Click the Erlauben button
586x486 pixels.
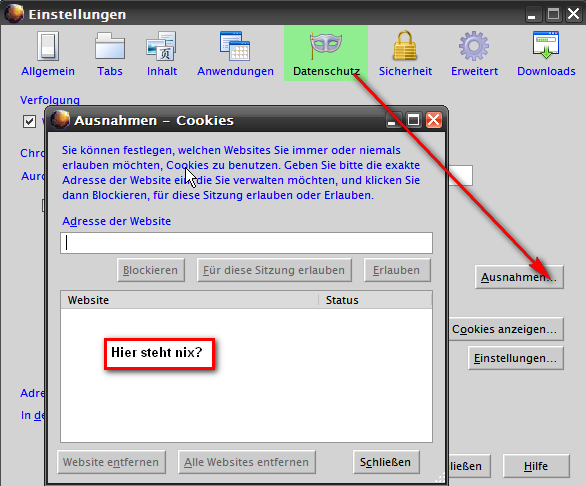point(397,270)
